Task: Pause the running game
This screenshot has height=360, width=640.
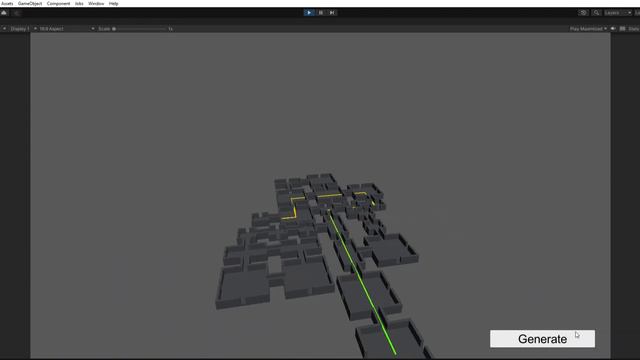Action: click(321, 13)
